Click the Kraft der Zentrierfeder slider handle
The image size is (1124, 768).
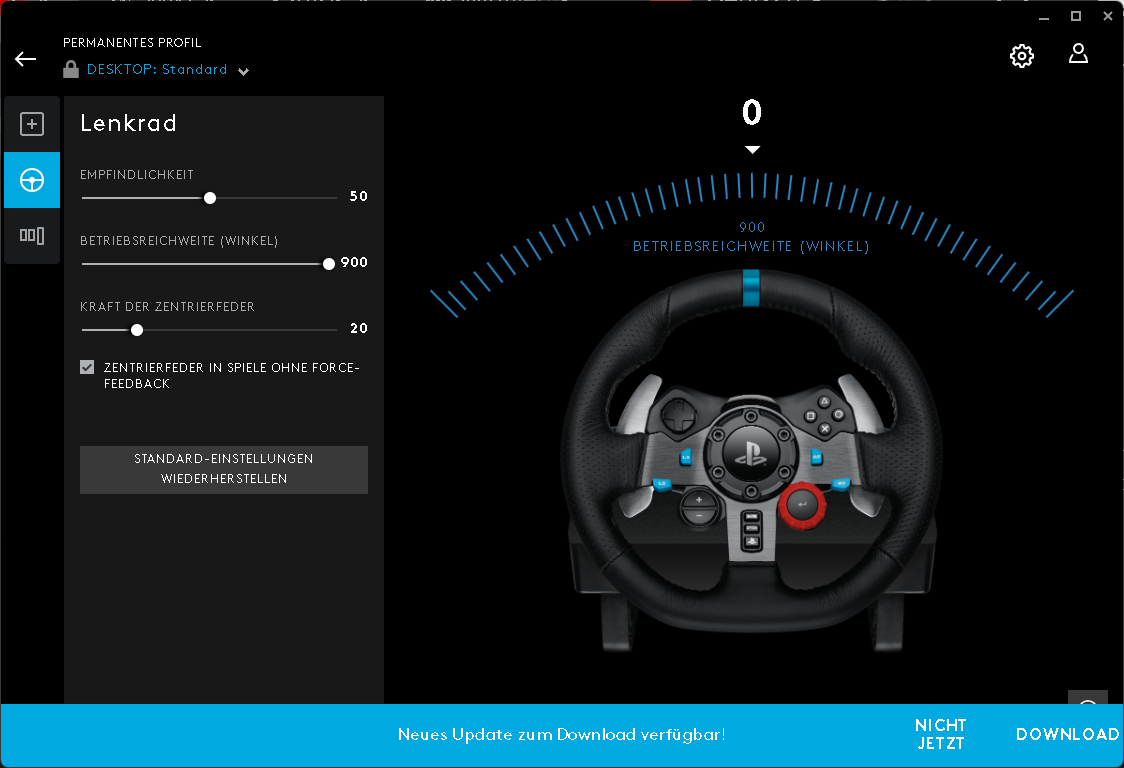(137, 330)
